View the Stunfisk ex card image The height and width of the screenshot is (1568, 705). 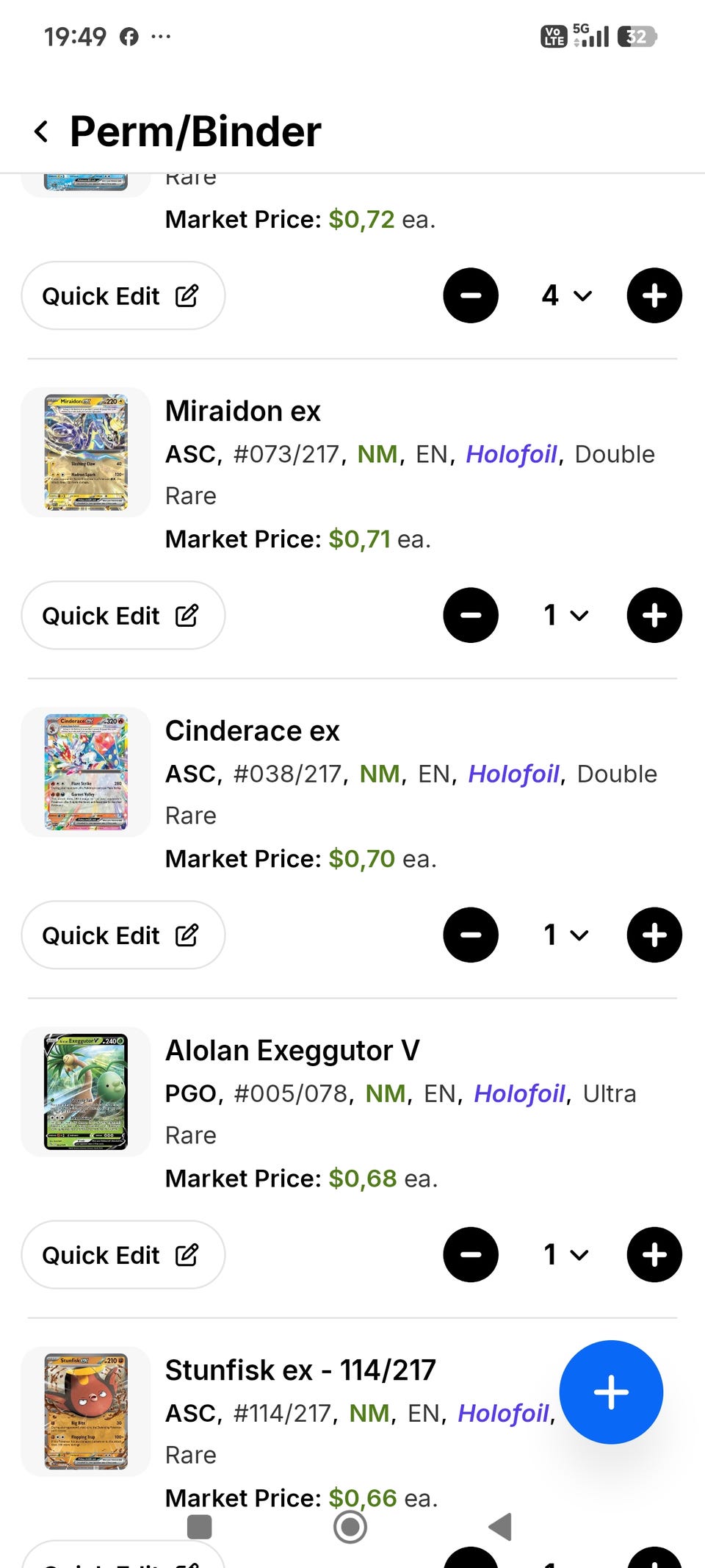[x=86, y=1411]
